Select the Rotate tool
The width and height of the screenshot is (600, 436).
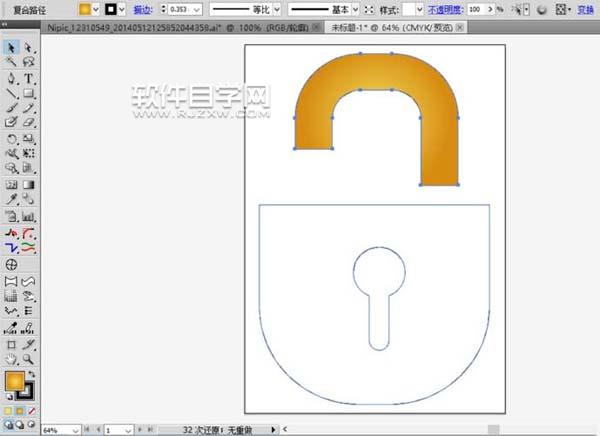(11, 139)
